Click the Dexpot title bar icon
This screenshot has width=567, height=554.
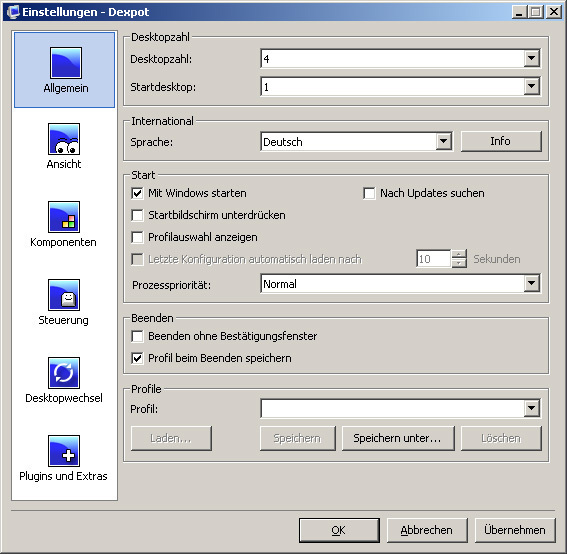(13, 12)
